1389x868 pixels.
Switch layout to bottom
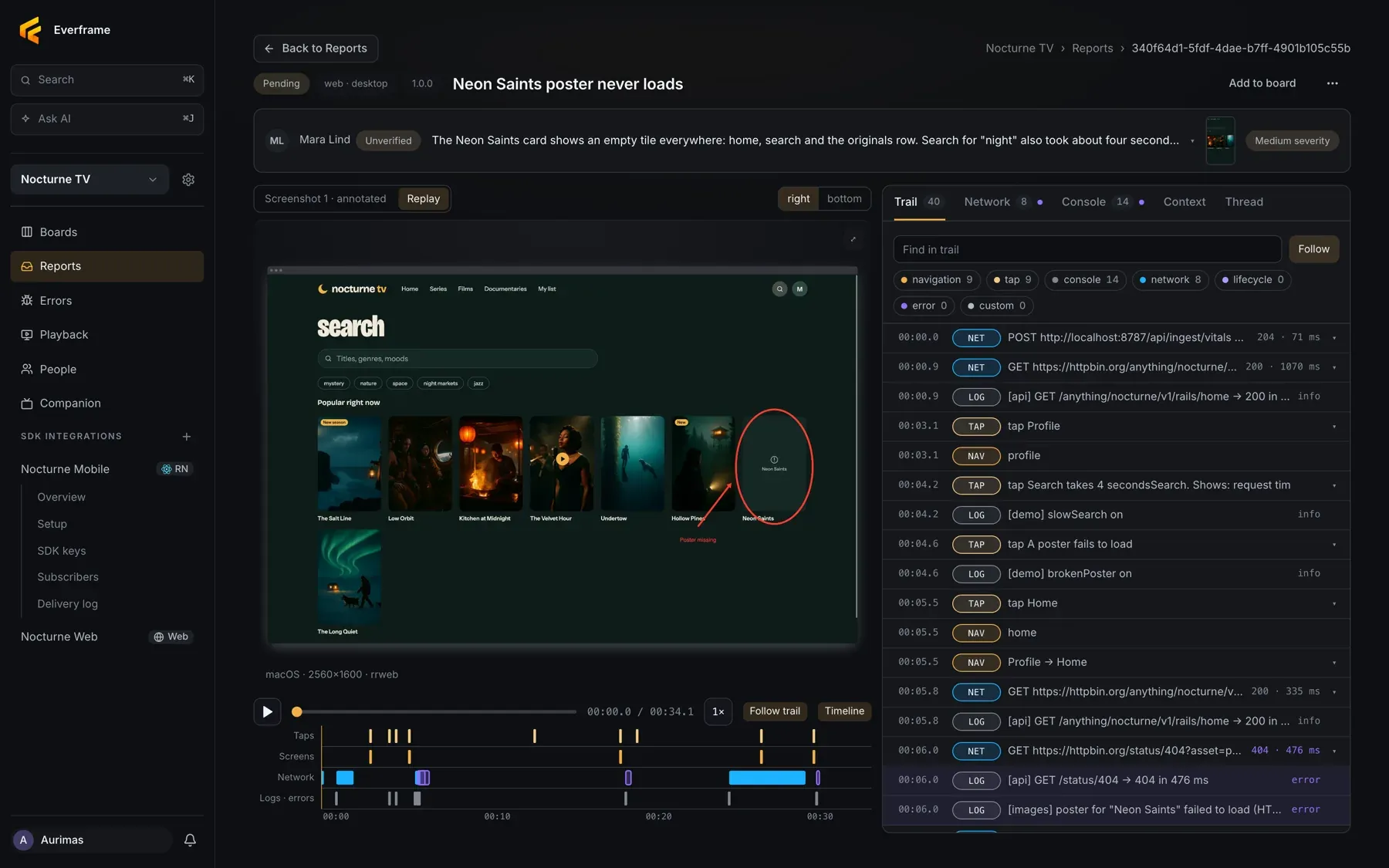(844, 199)
